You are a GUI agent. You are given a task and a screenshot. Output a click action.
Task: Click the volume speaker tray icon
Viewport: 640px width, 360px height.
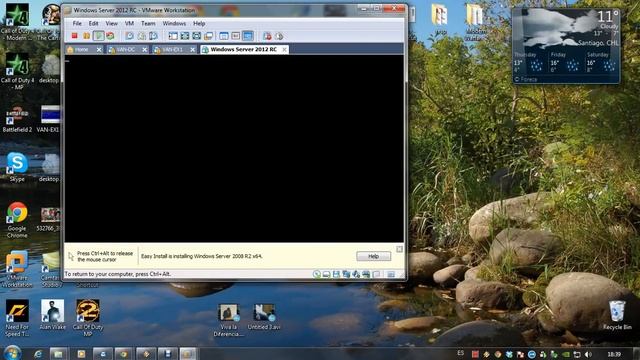pos(588,354)
